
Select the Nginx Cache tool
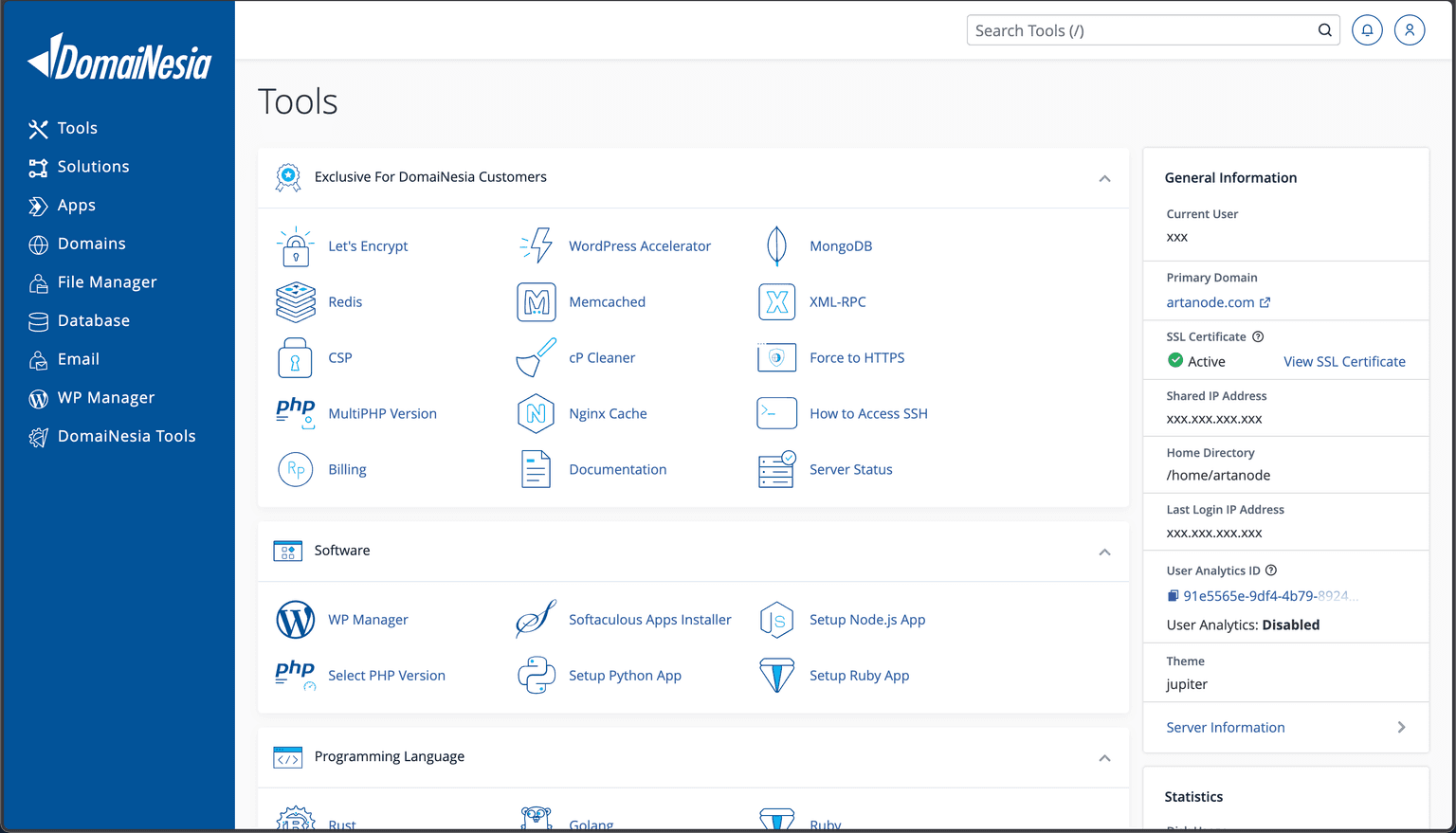tap(608, 413)
